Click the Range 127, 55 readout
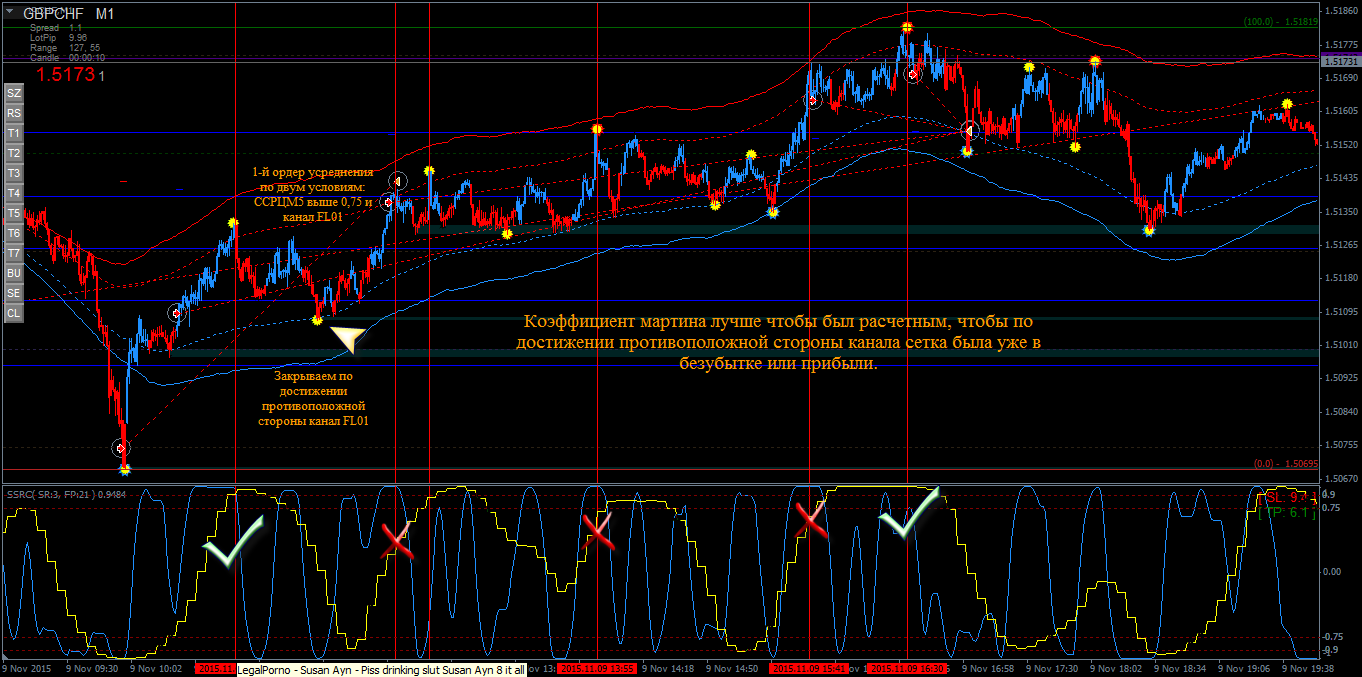Viewport: 1362px width, 677px height. pos(65,48)
